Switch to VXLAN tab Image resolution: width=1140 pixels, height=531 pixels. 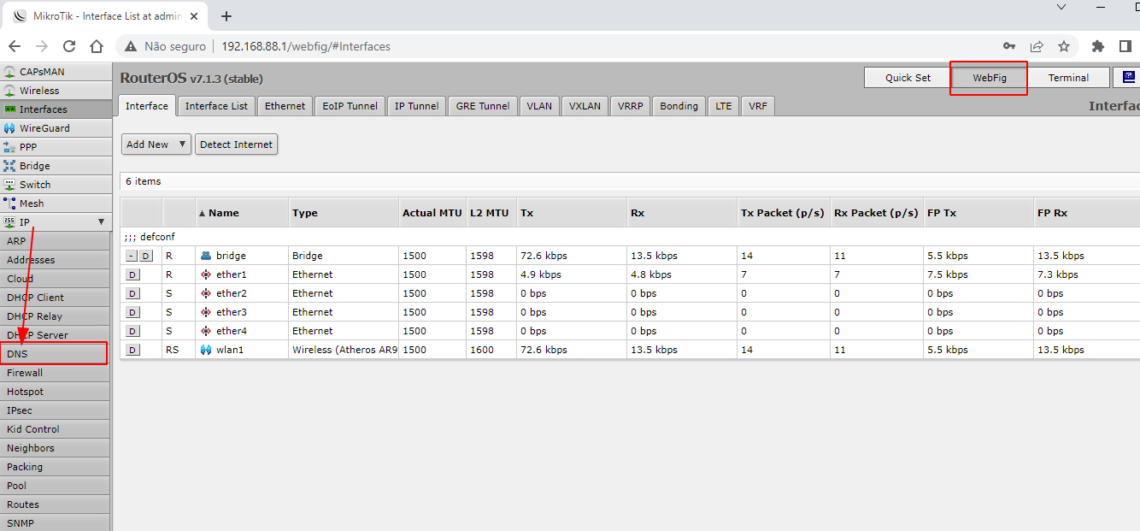(x=585, y=105)
